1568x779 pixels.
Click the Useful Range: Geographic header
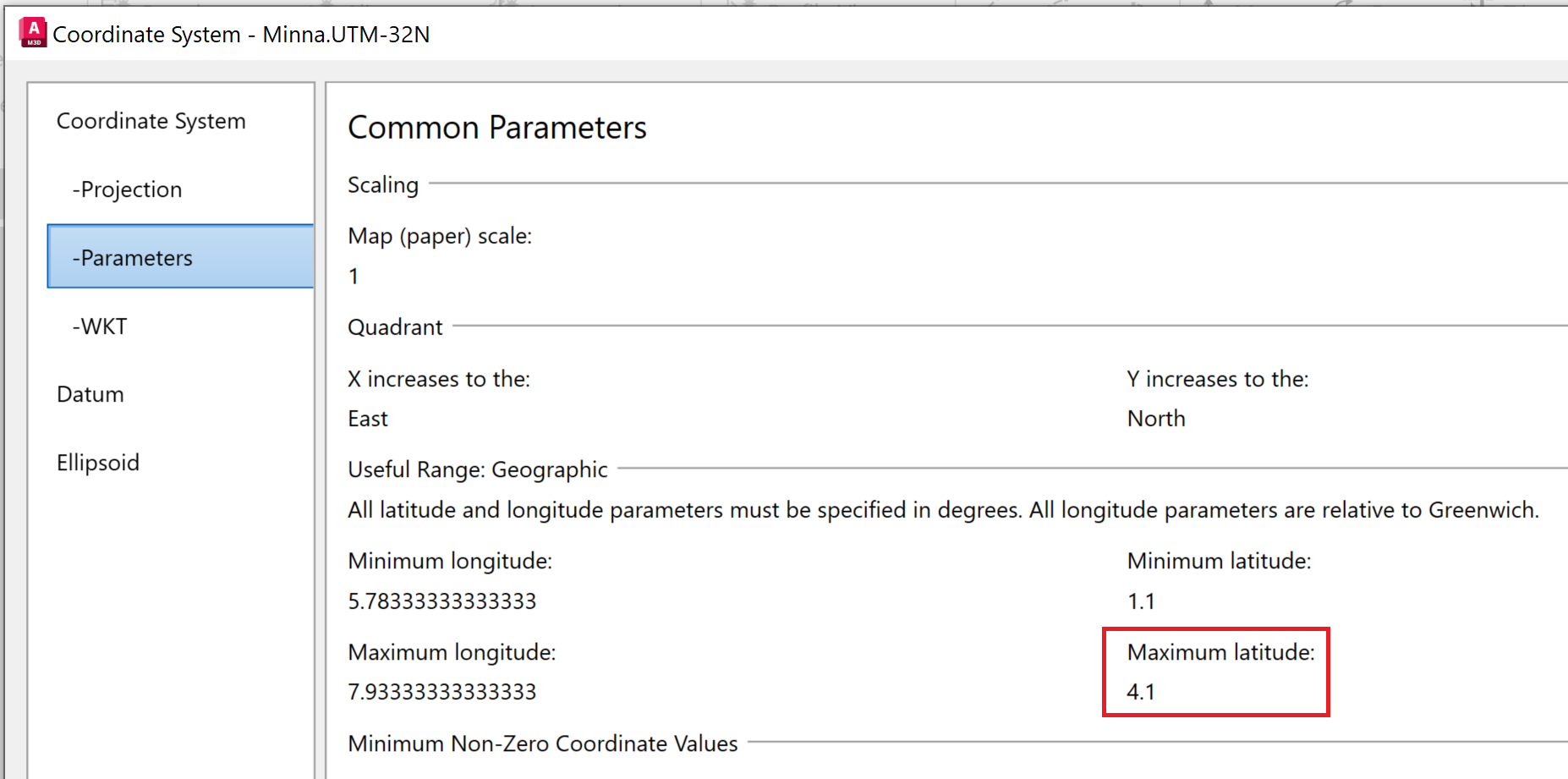pyautogui.click(x=478, y=469)
